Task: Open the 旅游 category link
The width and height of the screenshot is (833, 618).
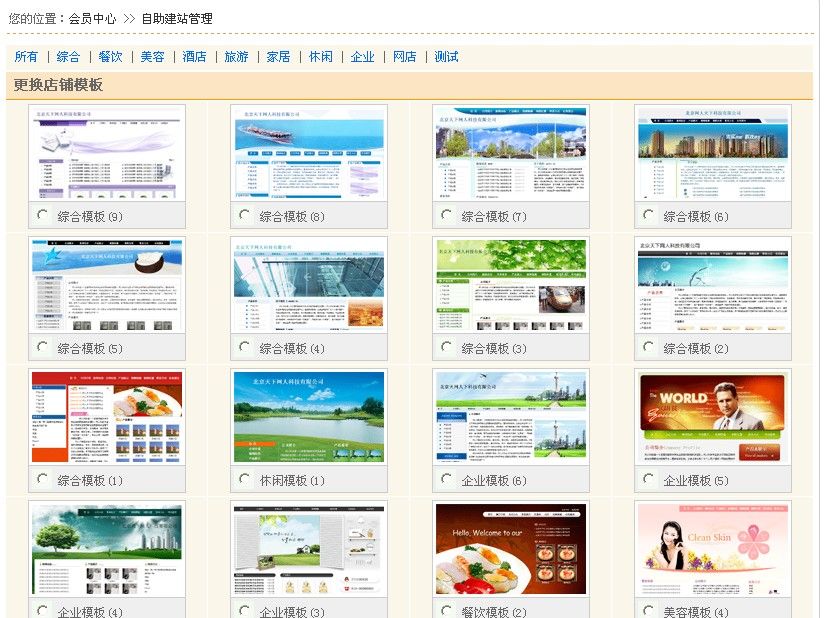Action: click(x=236, y=57)
